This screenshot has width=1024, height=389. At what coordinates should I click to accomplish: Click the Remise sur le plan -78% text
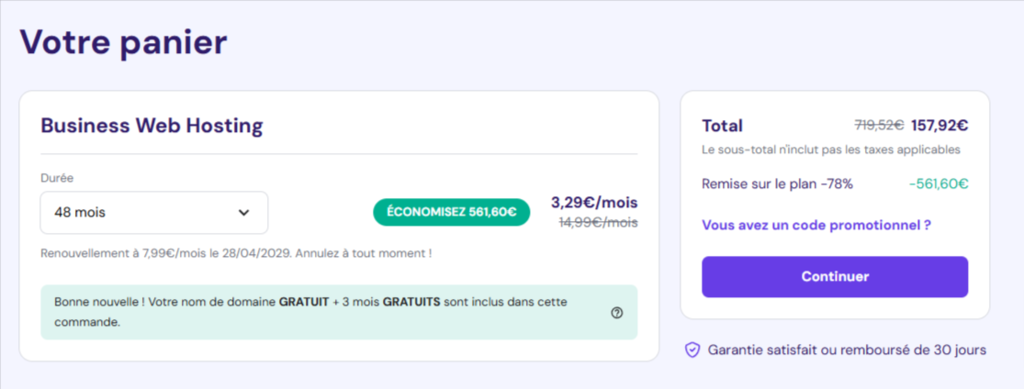pos(777,184)
